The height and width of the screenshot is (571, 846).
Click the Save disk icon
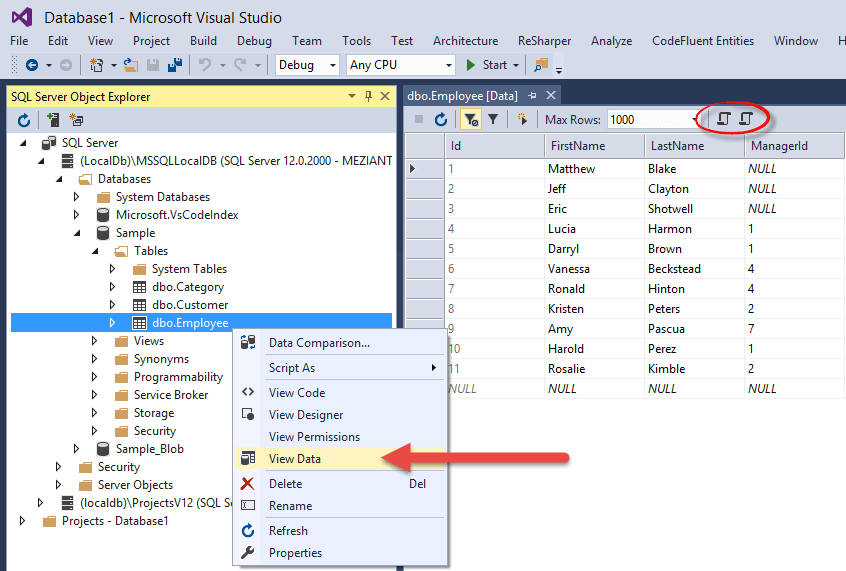153,65
